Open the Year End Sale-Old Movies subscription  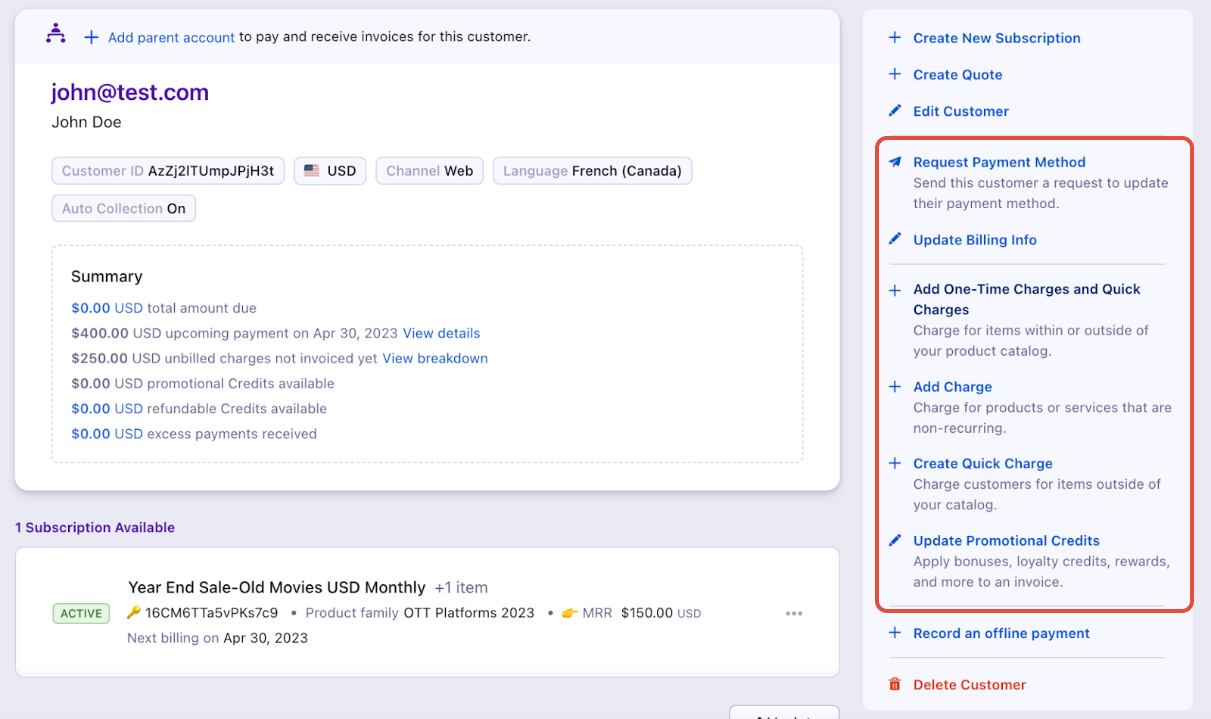coord(276,588)
